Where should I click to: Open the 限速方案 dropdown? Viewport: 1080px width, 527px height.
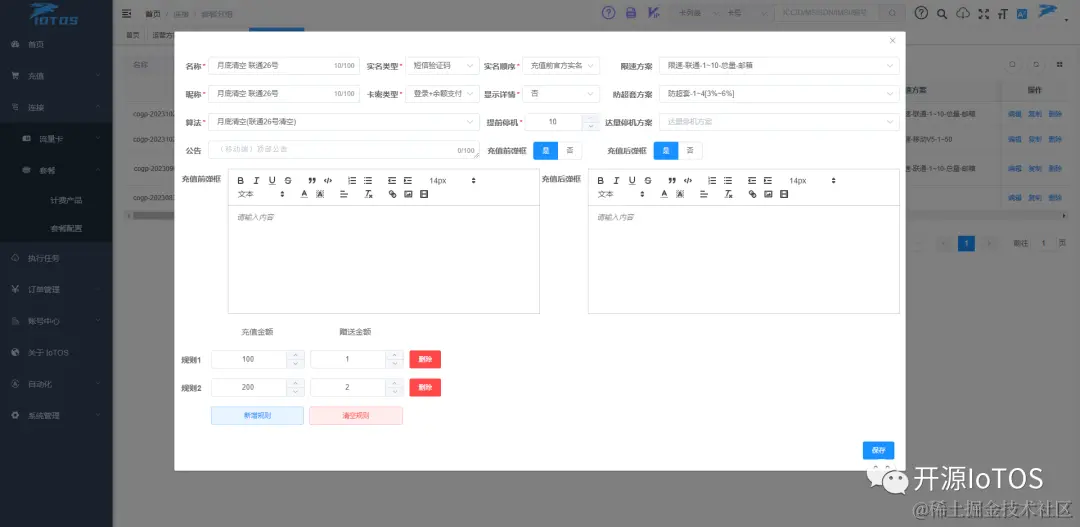779,65
